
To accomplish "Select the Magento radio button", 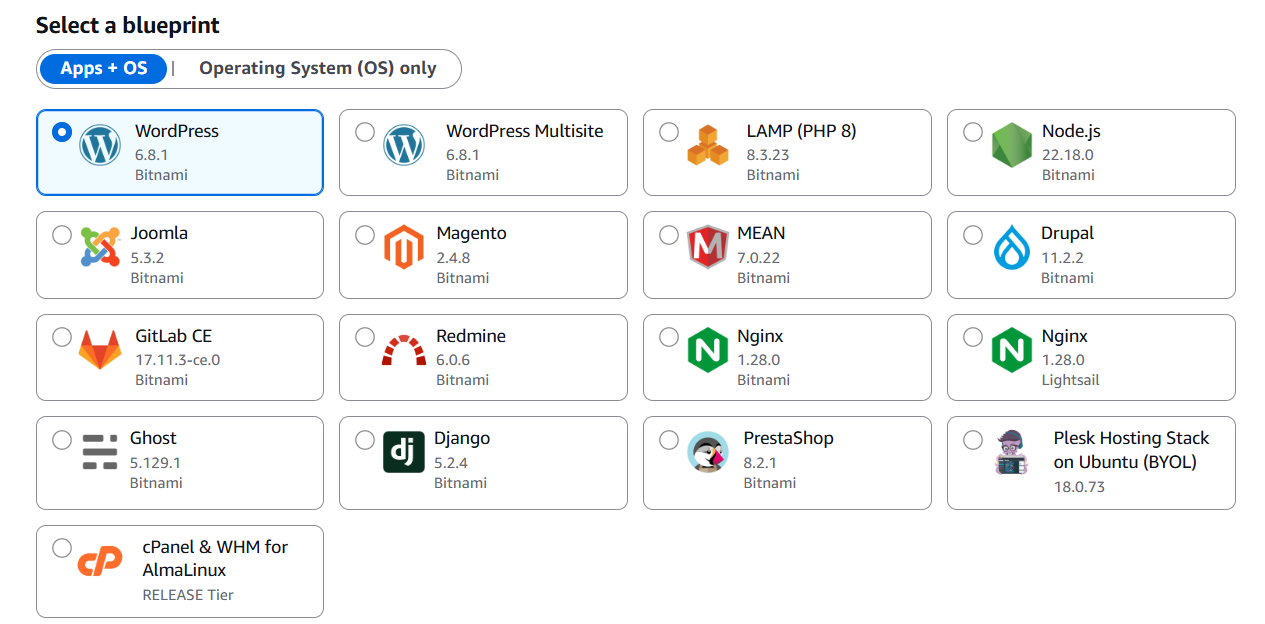I will pyautogui.click(x=365, y=235).
